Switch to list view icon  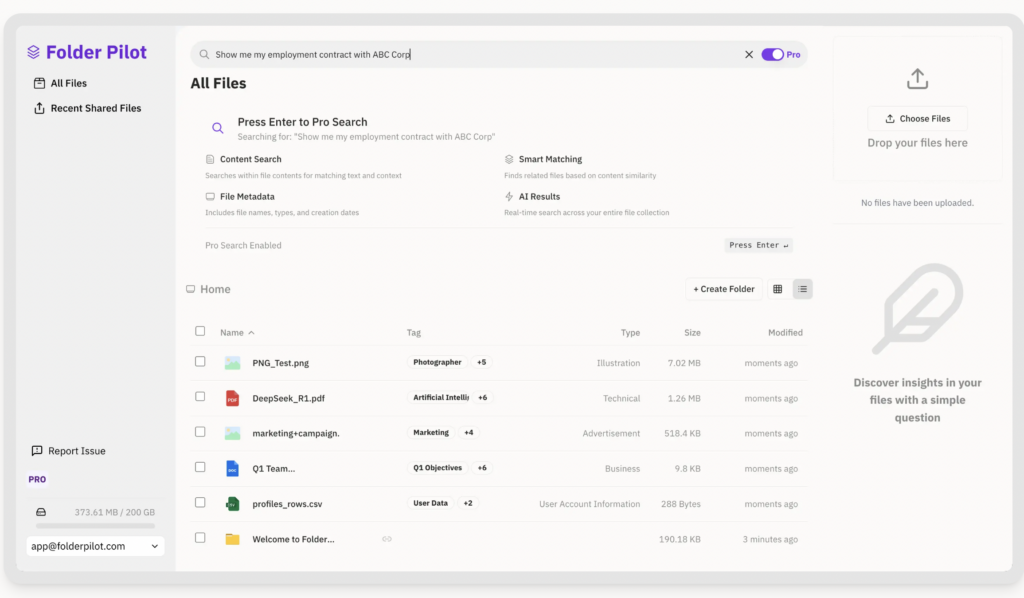tap(802, 289)
